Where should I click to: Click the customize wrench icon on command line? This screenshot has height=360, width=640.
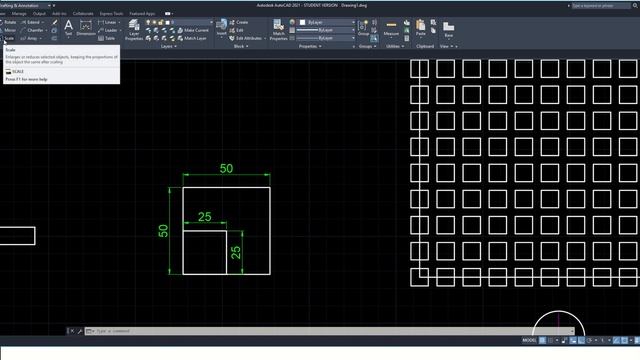click(80, 331)
